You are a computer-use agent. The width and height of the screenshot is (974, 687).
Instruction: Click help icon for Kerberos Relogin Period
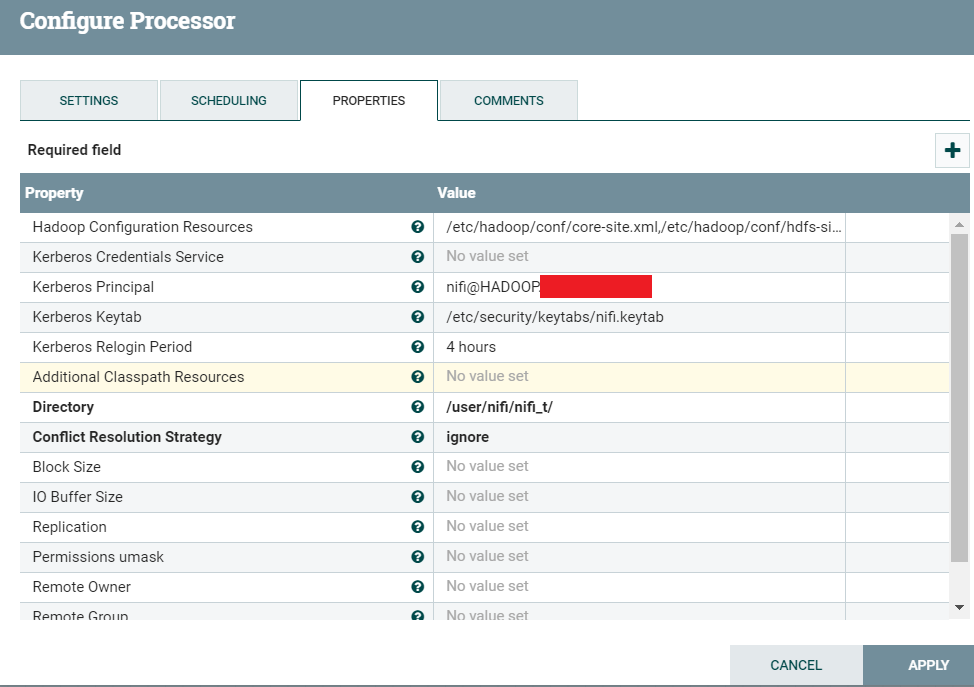coord(418,347)
